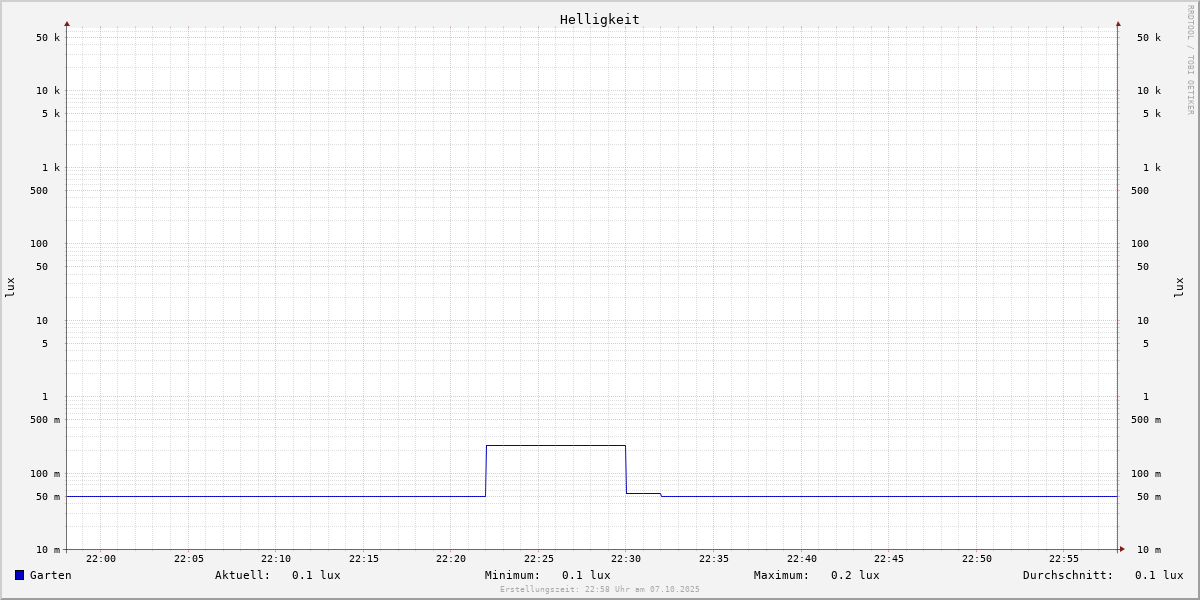Viewport: 1200px width, 600px height.
Task: Click the Durchschnitt 0.1 lux value
Action: pyautogui.click(x=1159, y=575)
